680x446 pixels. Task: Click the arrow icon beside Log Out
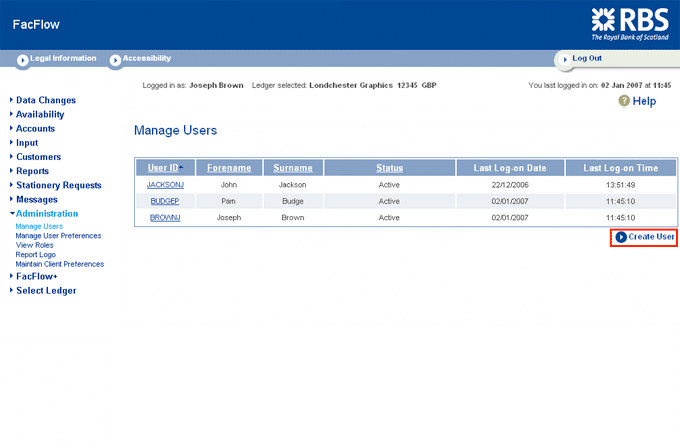point(564,59)
